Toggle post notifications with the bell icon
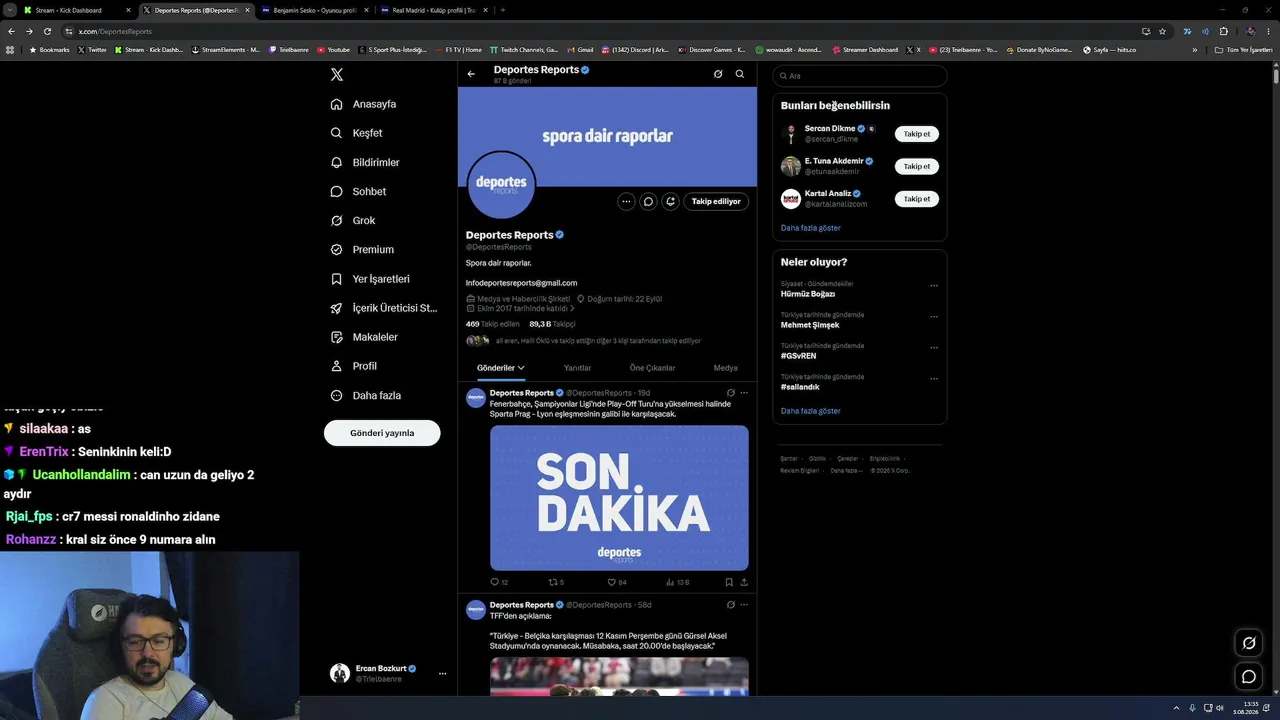This screenshot has width=1280, height=720. coord(671,201)
